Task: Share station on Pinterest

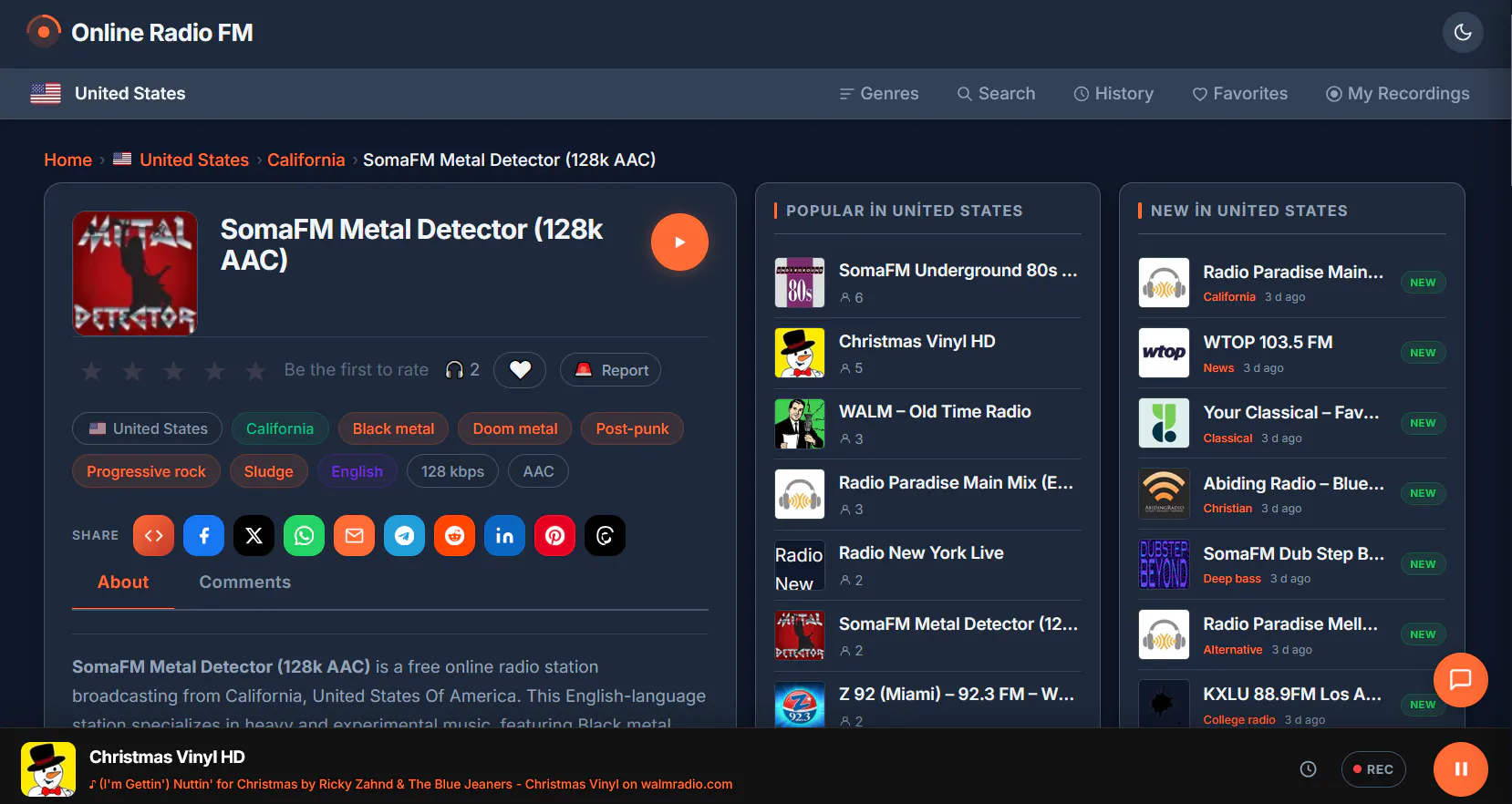Action: (x=554, y=535)
